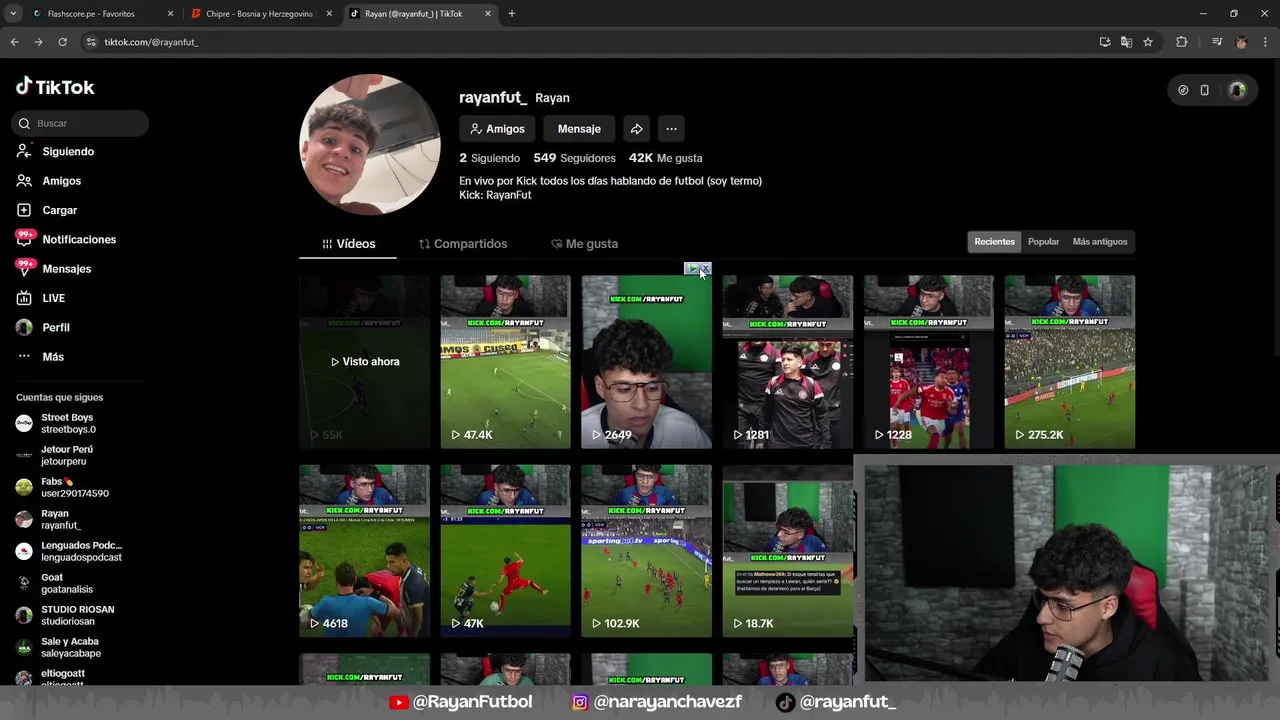Bookmark this page with star icon
This screenshot has width=1280, height=720.
tap(1148, 42)
